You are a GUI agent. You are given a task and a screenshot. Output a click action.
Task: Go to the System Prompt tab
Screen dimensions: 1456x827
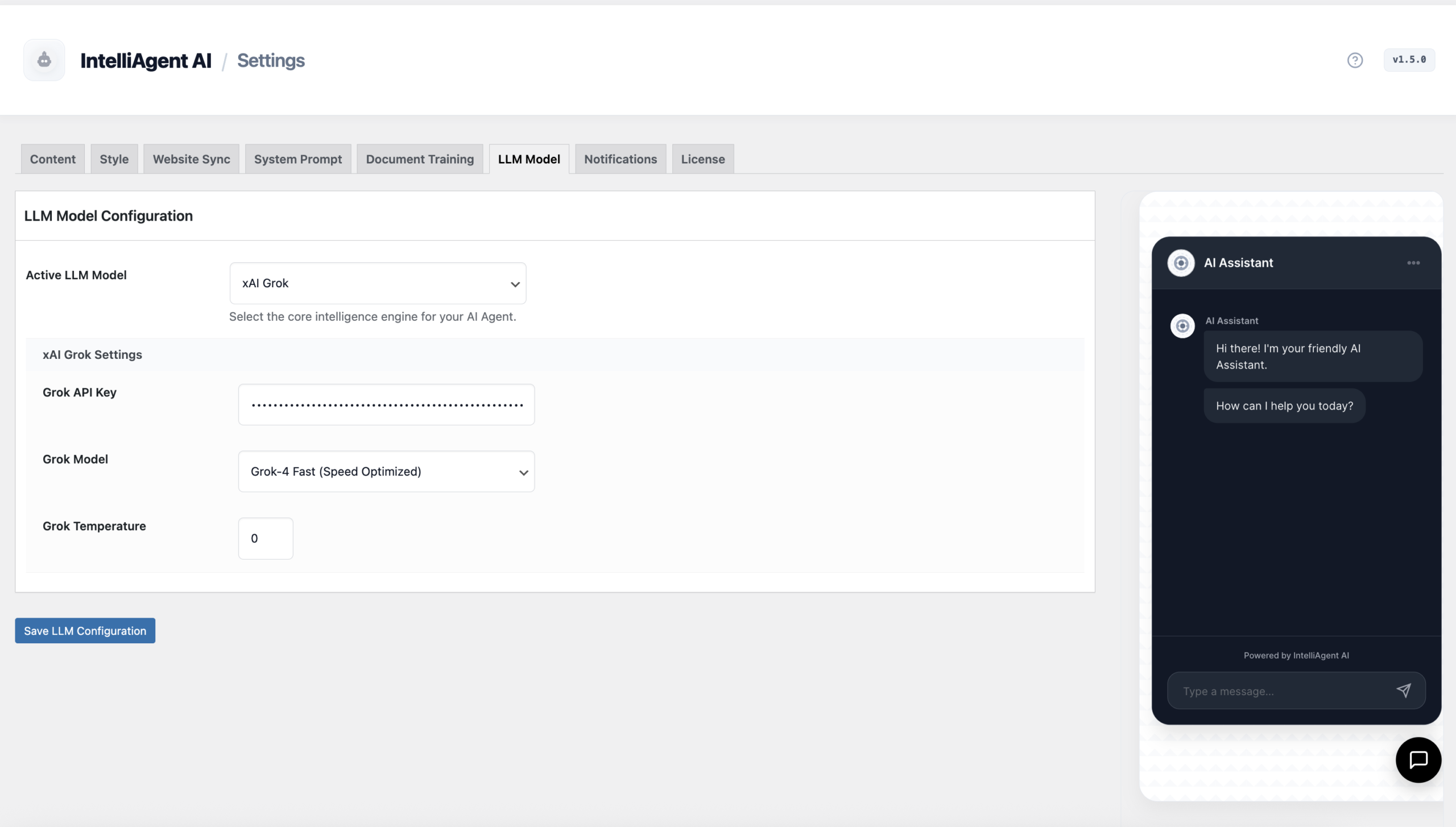[x=298, y=159]
